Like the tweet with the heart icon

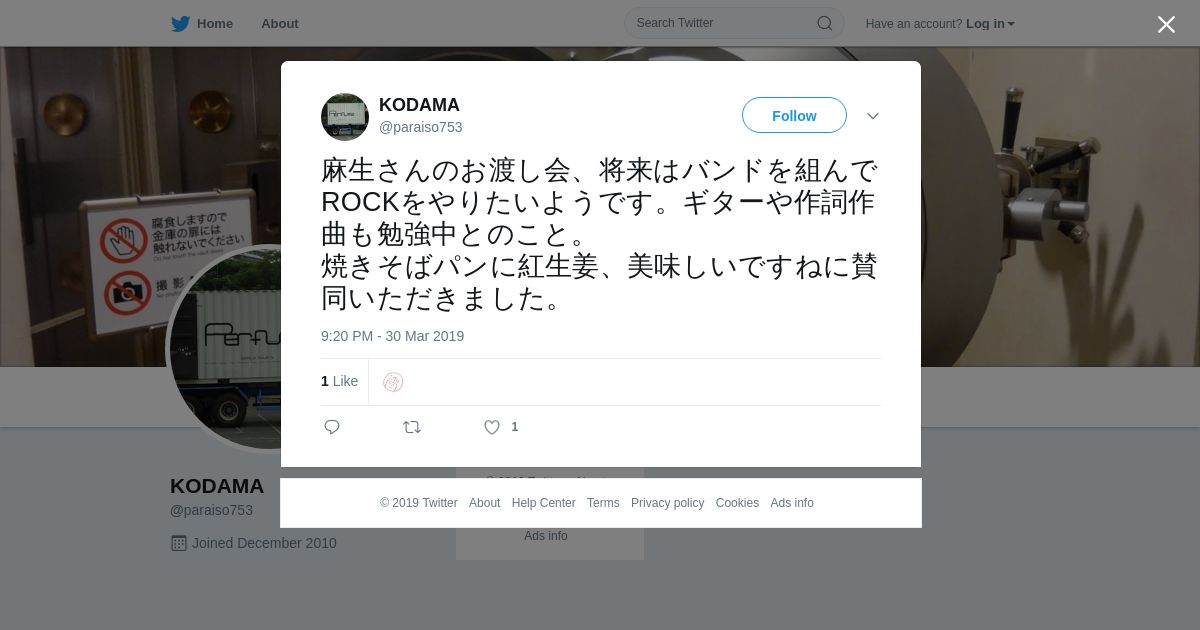click(x=492, y=427)
